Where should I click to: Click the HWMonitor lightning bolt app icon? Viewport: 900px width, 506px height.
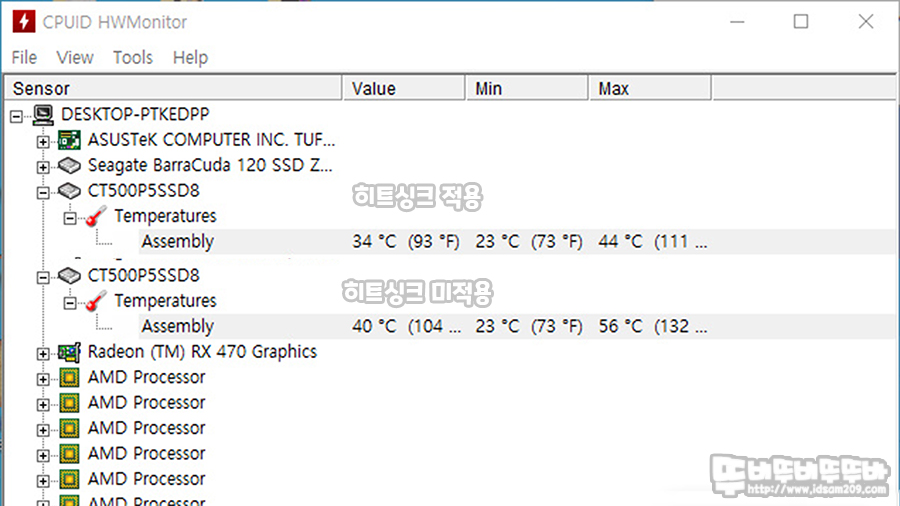[x=24, y=22]
